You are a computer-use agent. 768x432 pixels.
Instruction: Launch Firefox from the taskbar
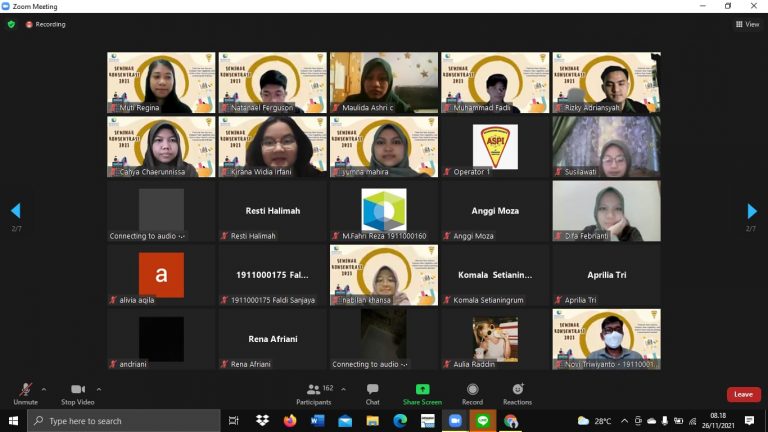[x=290, y=421]
